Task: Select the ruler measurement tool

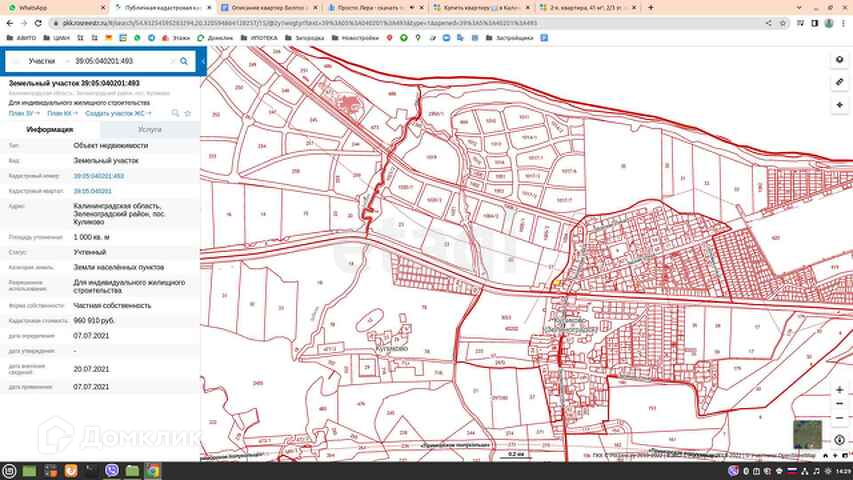Action: (x=840, y=80)
